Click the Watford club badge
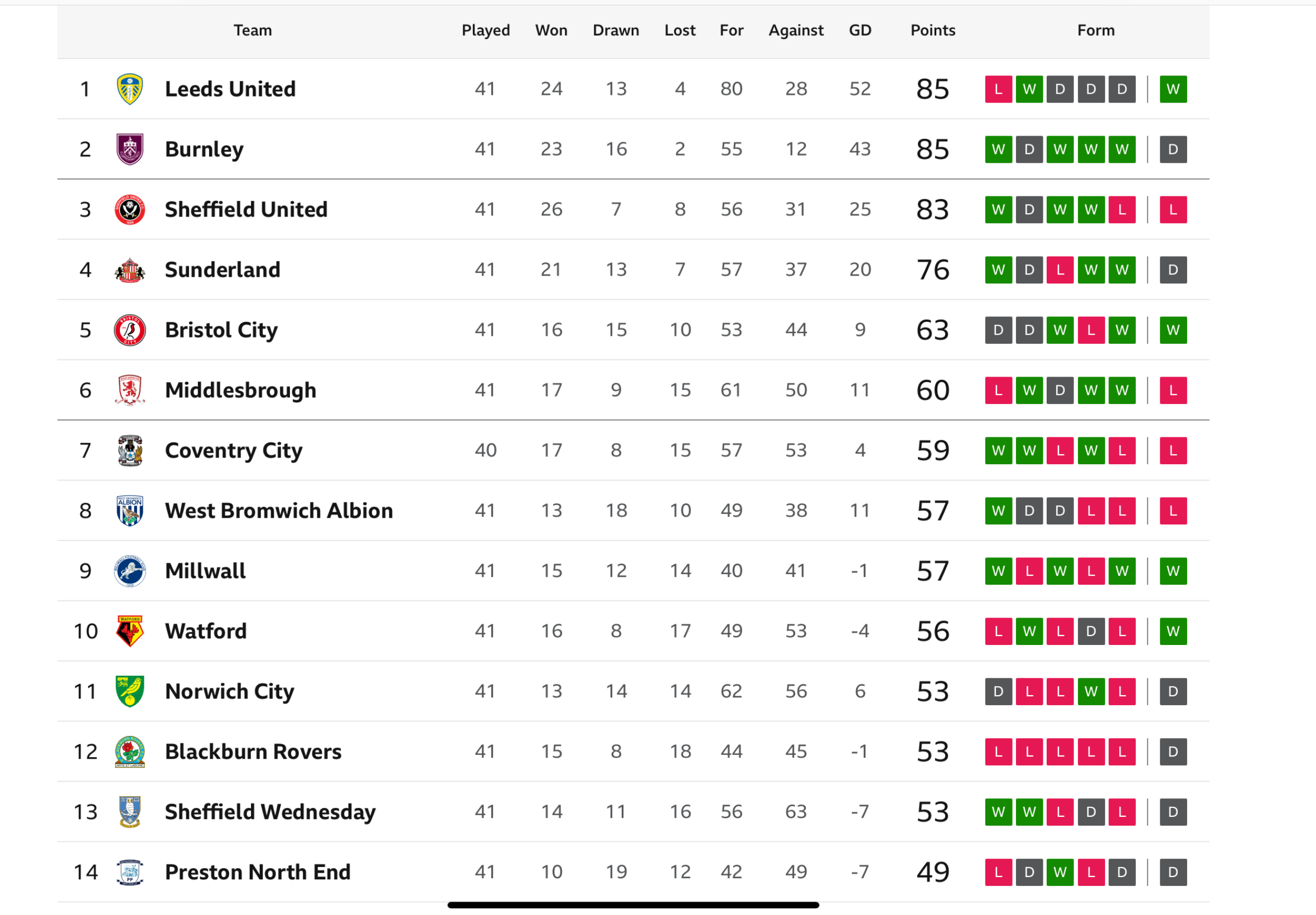This screenshot has height=915, width=1316. [129, 631]
